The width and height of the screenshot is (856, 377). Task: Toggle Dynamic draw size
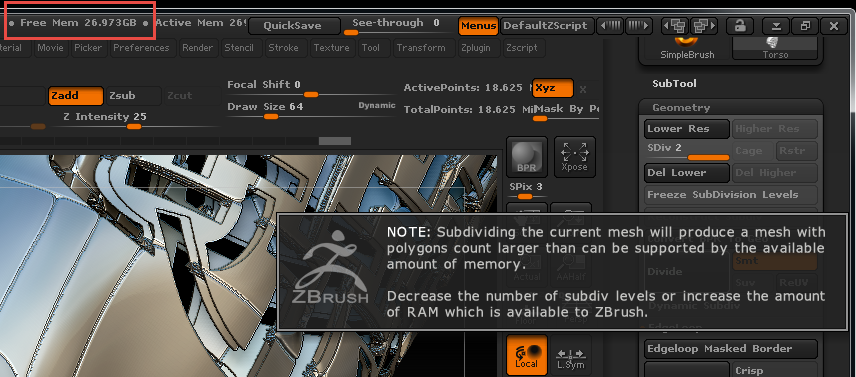click(x=377, y=106)
